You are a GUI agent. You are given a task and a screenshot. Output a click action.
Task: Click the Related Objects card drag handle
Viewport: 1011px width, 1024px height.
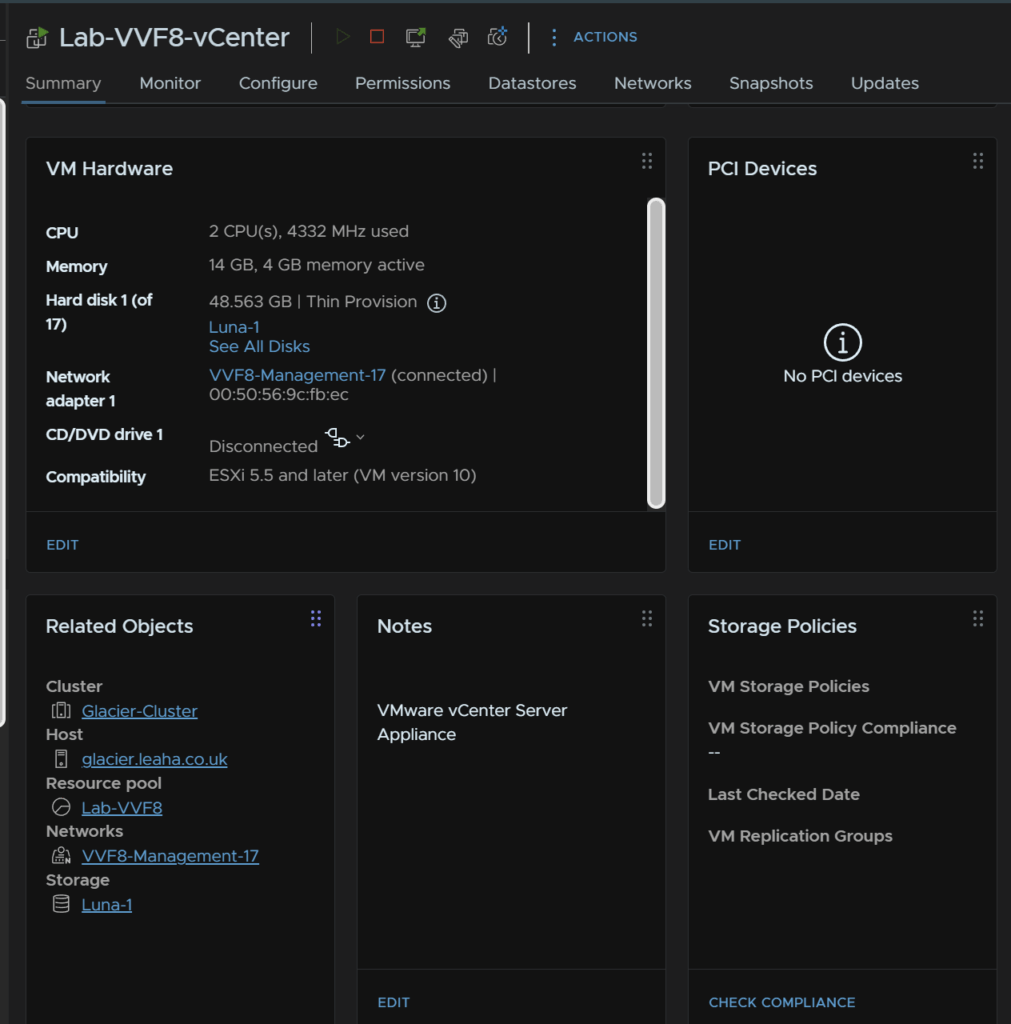pyautogui.click(x=315, y=618)
